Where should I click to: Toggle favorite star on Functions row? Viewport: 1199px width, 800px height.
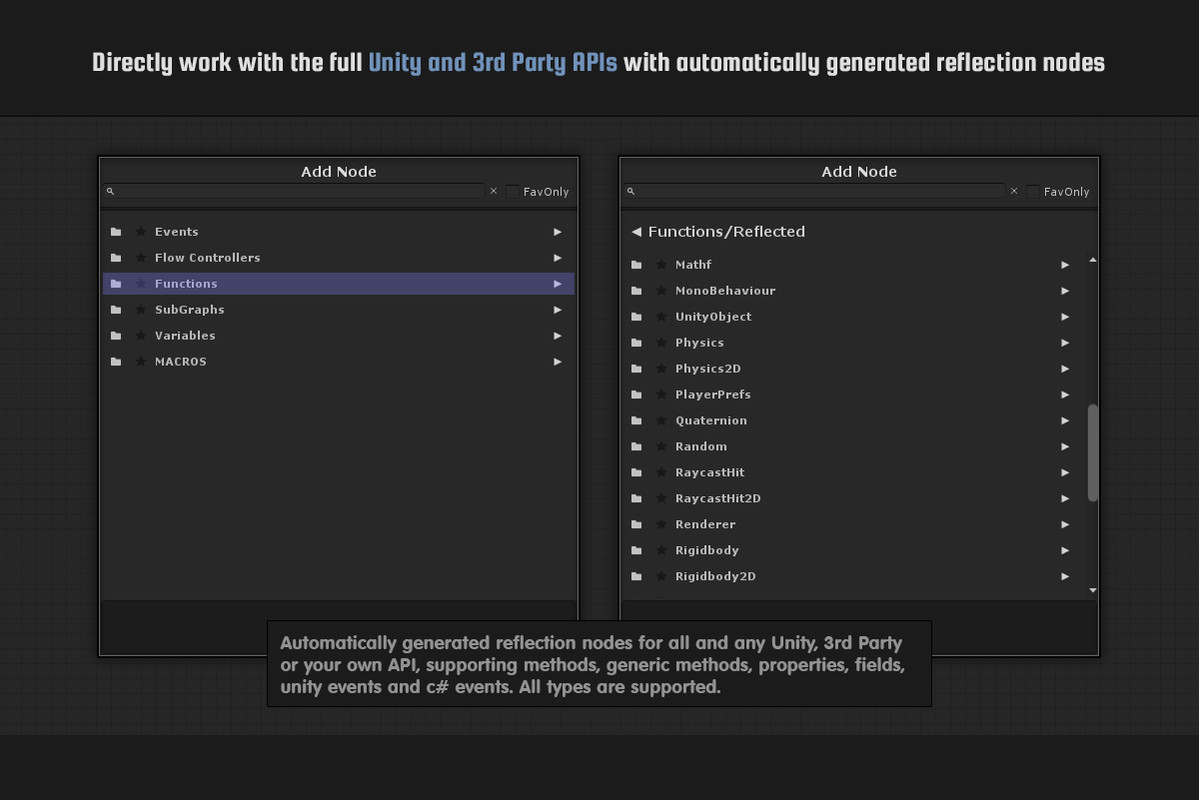click(x=141, y=284)
